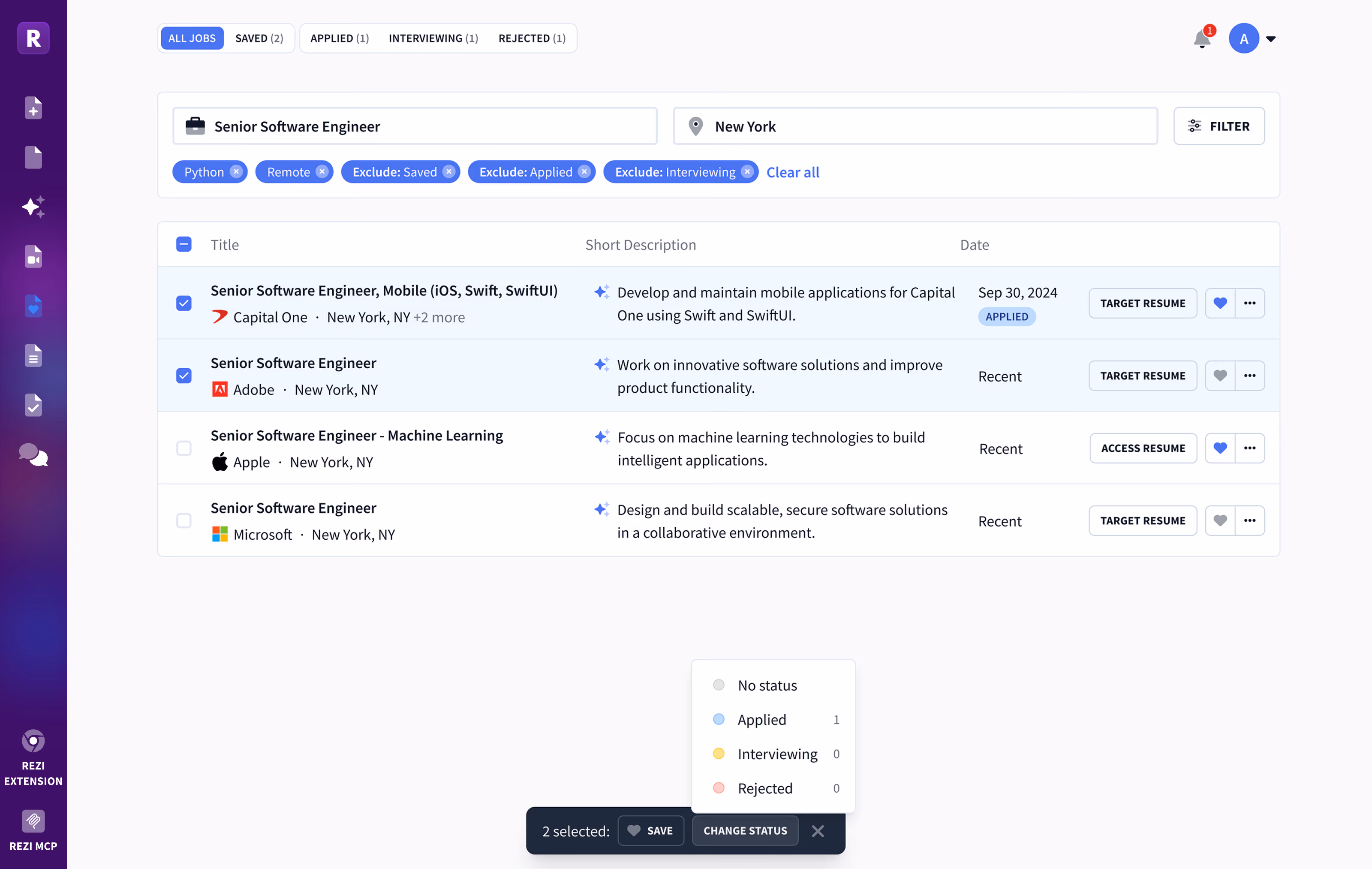Check the Microsoft job checkbox

[x=184, y=520]
